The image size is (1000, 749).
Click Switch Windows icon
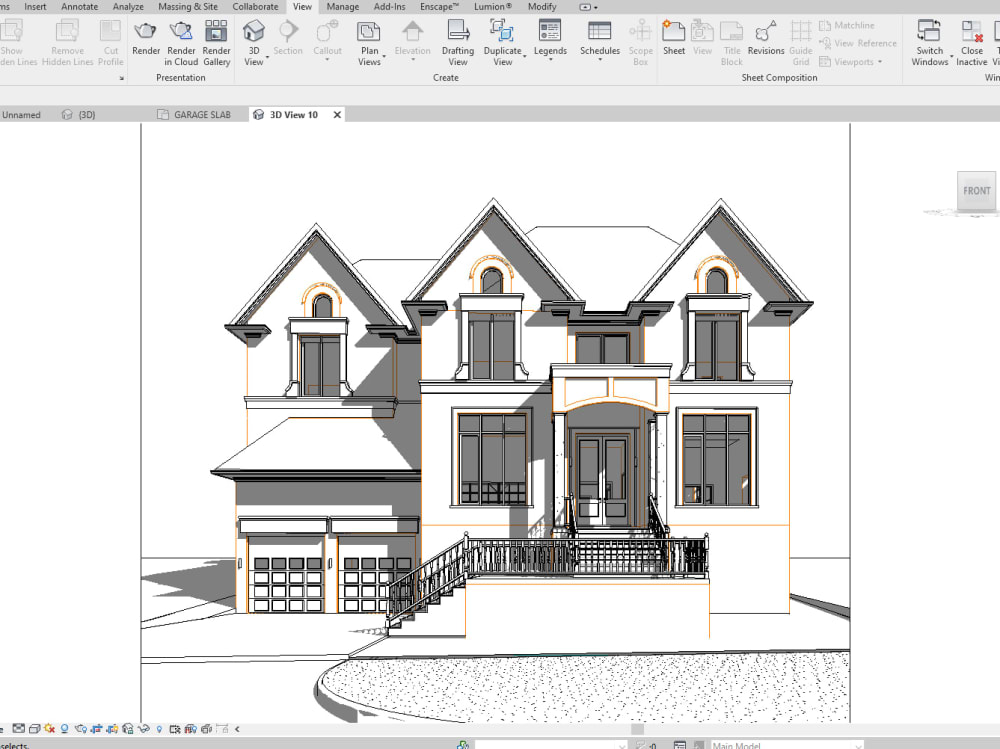coord(929,31)
